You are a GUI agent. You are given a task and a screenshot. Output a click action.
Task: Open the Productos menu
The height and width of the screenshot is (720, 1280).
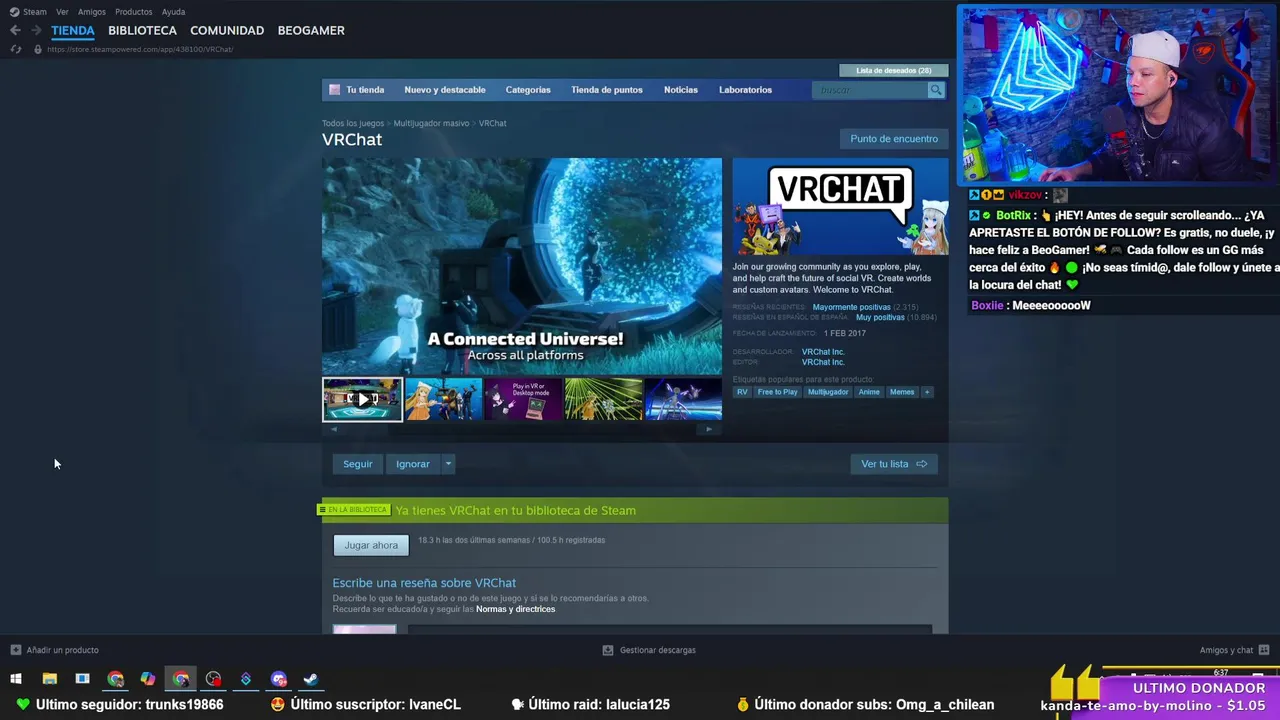tap(134, 12)
